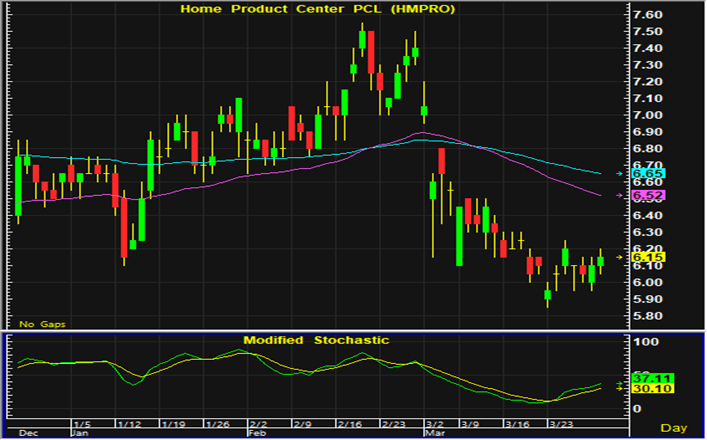Click the Modified Stochastic panel title
This screenshot has width=707, height=440.
(x=315, y=340)
